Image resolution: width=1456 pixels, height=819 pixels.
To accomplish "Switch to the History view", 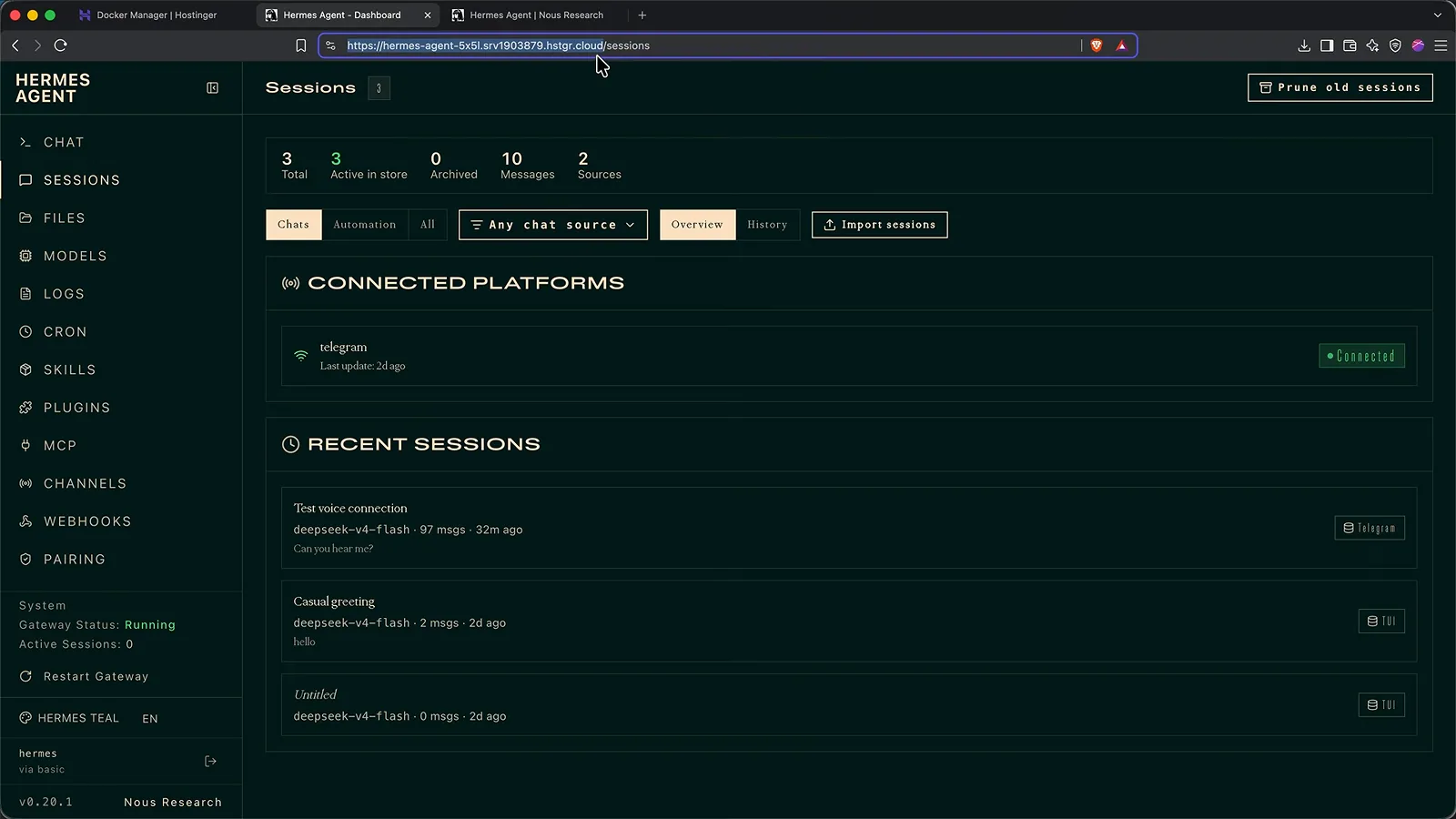I will (767, 225).
